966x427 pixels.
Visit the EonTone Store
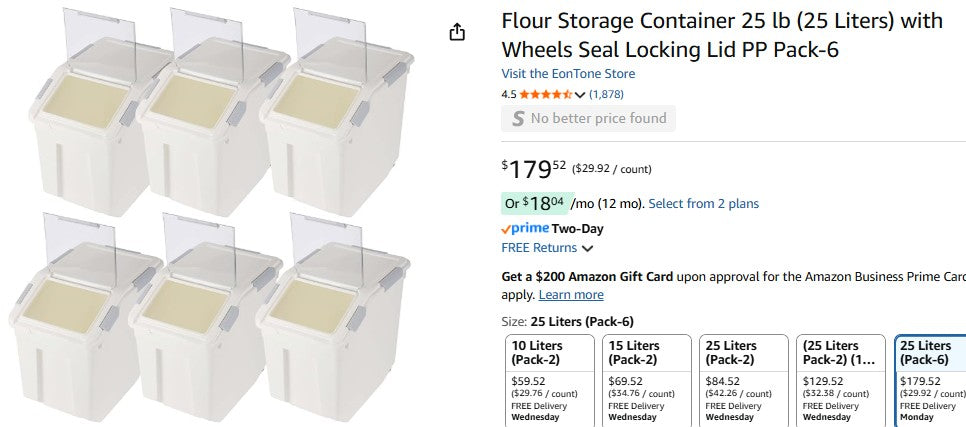click(x=568, y=74)
